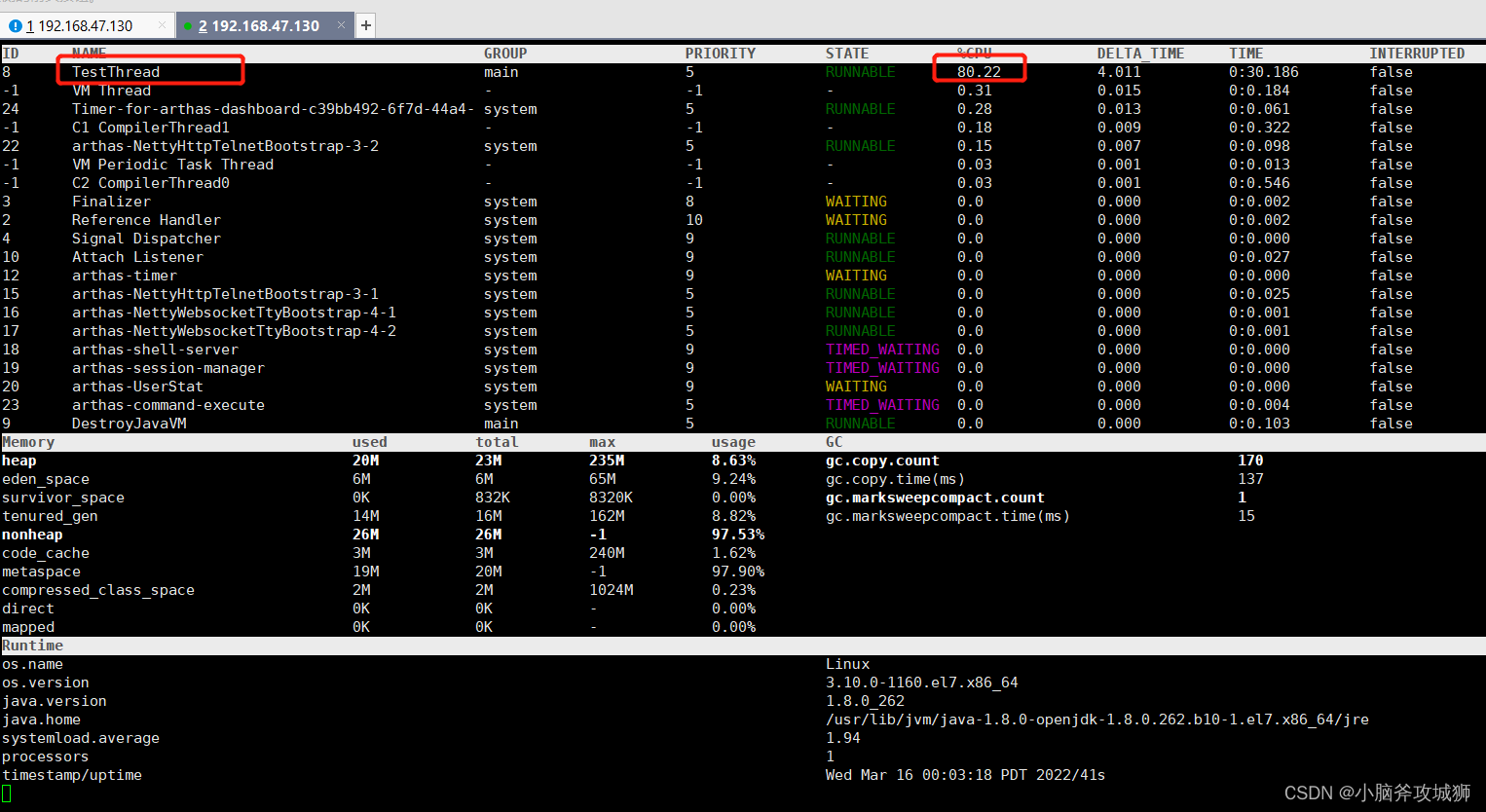
Task: Click the INTERRUPTED column header
Action: (1417, 54)
